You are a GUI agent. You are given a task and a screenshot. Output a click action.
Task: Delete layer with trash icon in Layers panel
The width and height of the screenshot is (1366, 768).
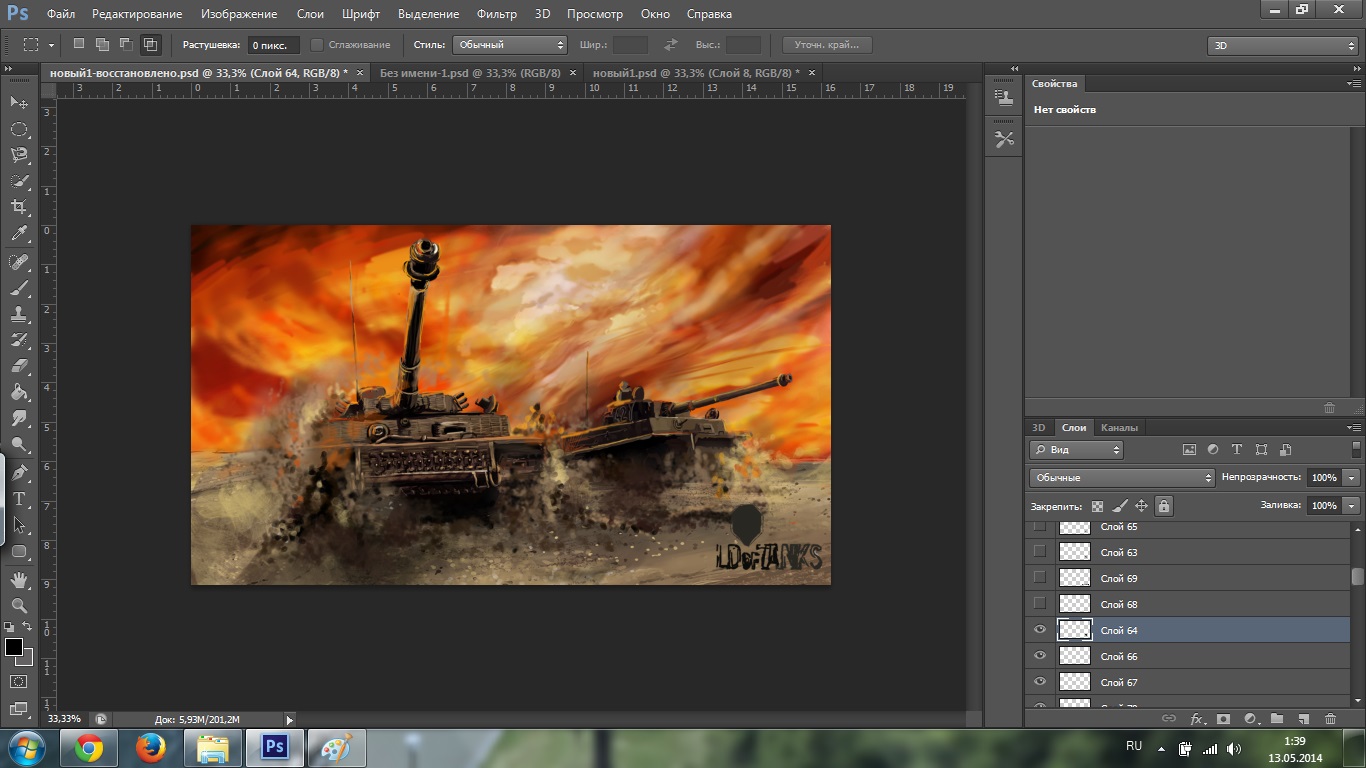tap(1330, 718)
